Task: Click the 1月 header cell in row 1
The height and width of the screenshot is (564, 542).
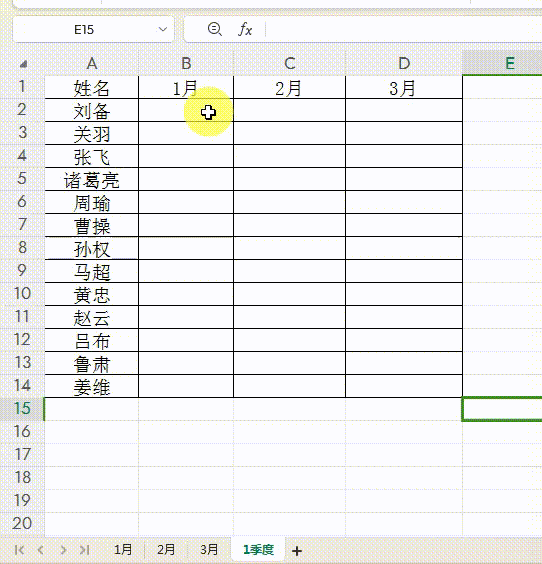Action: point(186,87)
